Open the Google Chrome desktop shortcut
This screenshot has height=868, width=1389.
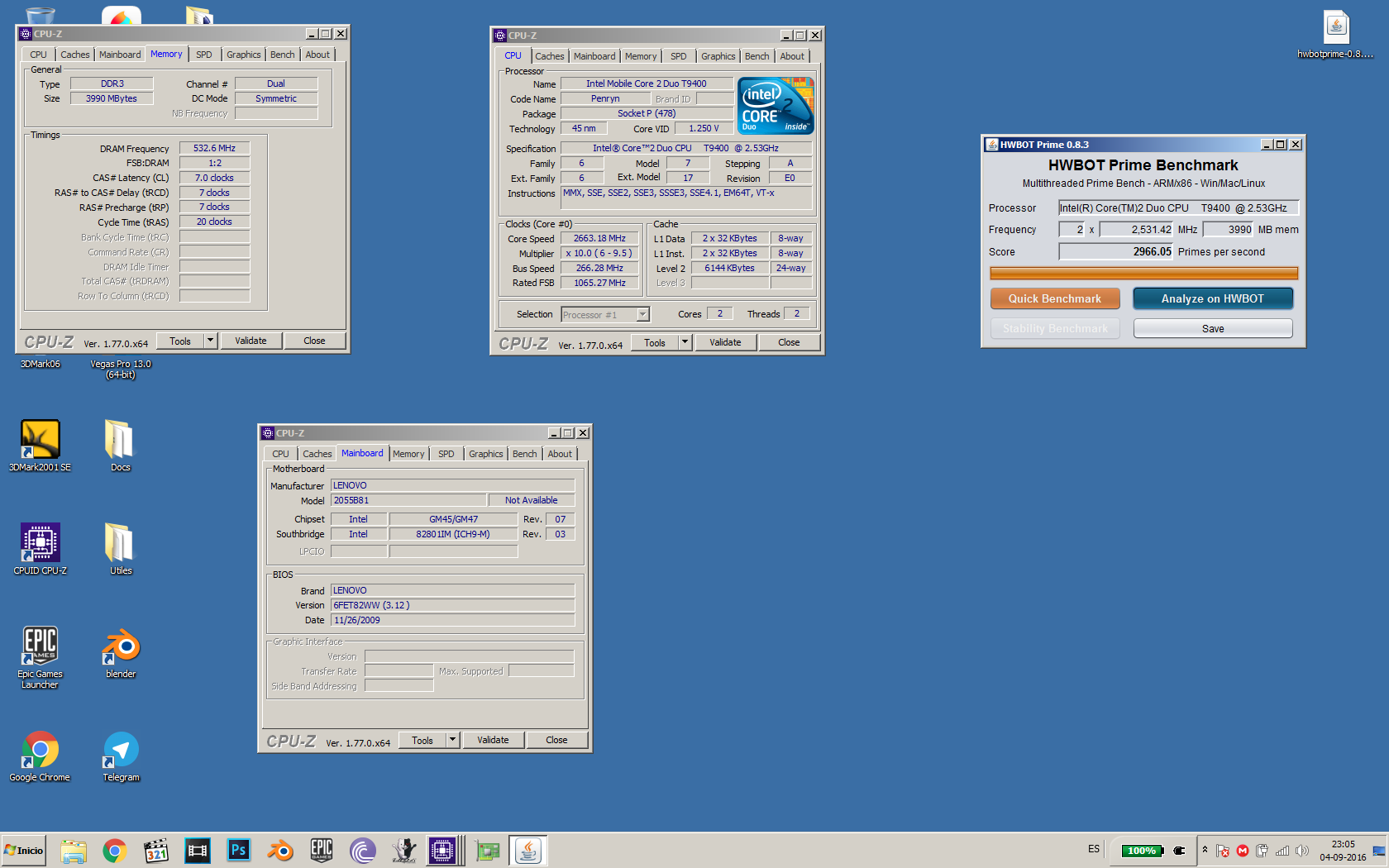(40, 756)
